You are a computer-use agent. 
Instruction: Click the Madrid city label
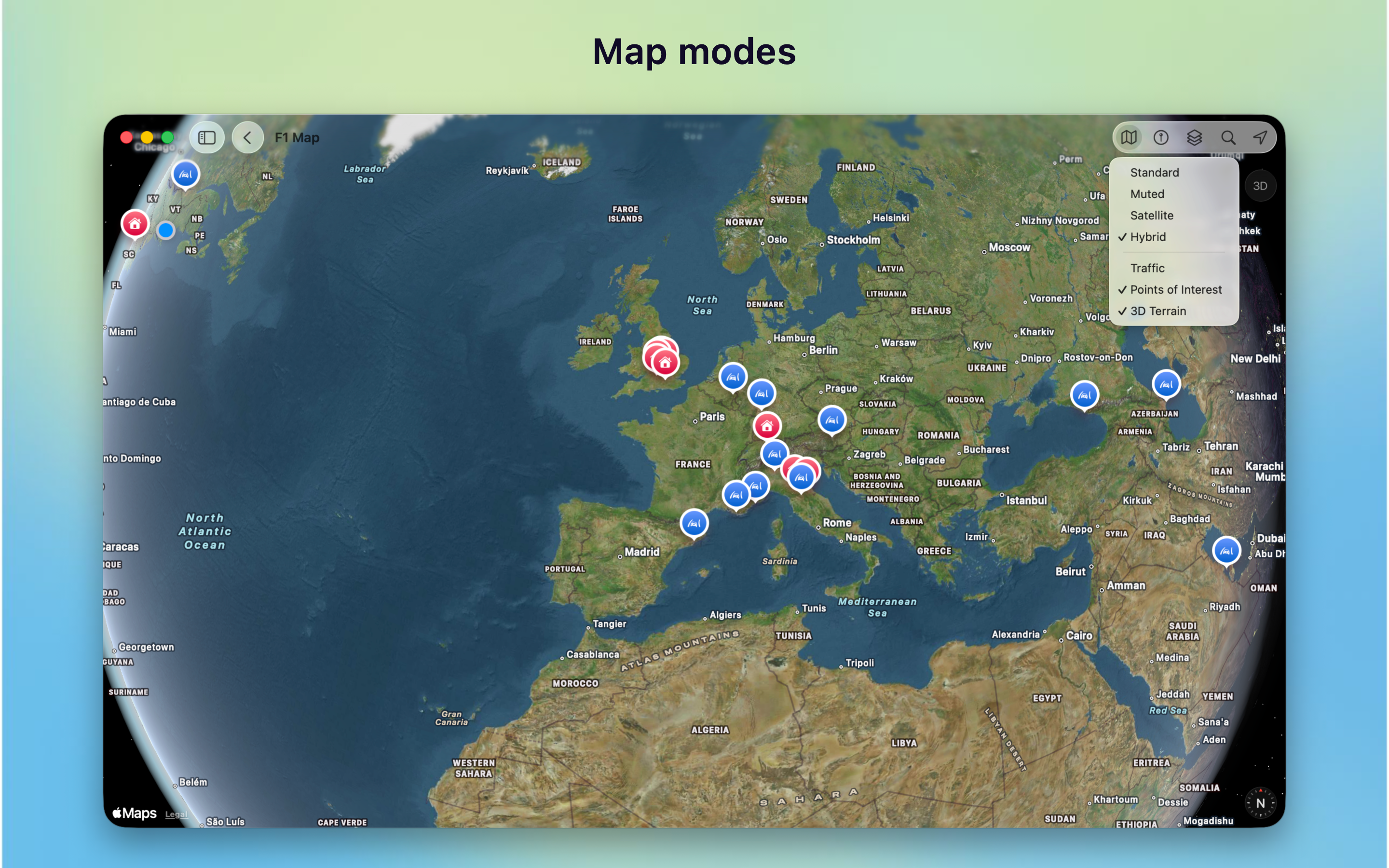point(642,552)
